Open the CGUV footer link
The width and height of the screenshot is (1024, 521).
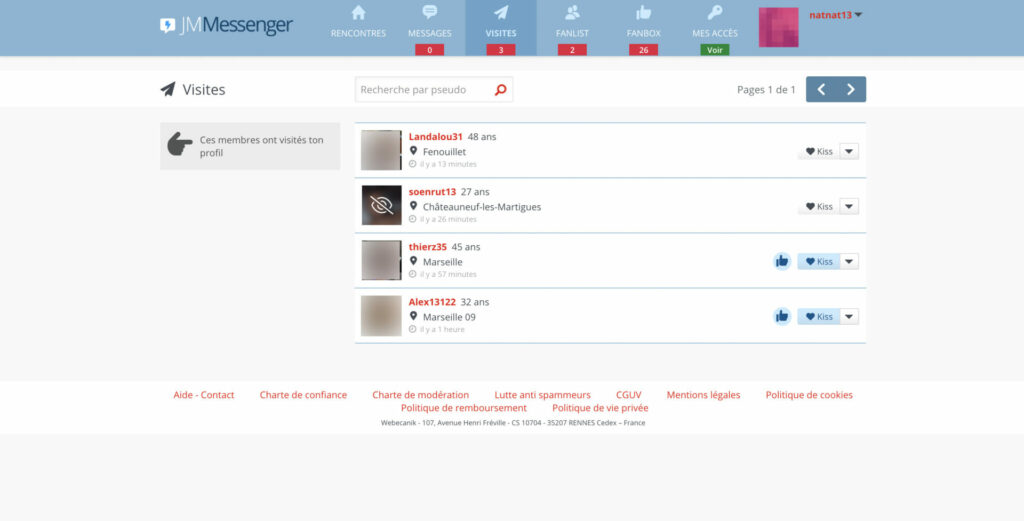pos(628,394)
